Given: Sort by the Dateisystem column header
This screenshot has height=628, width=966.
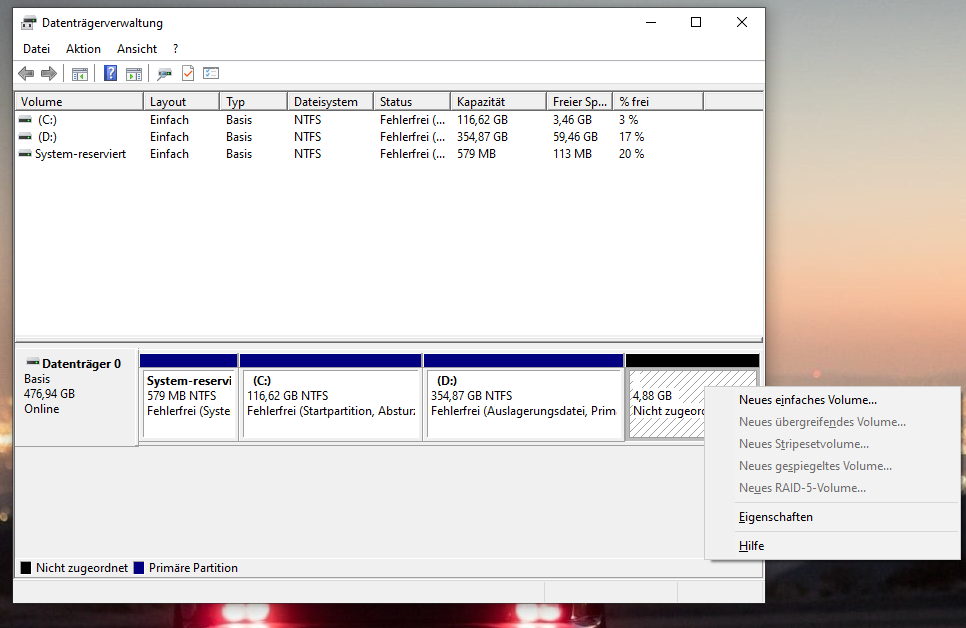Looking at the screenshot, I should (331, 102).
